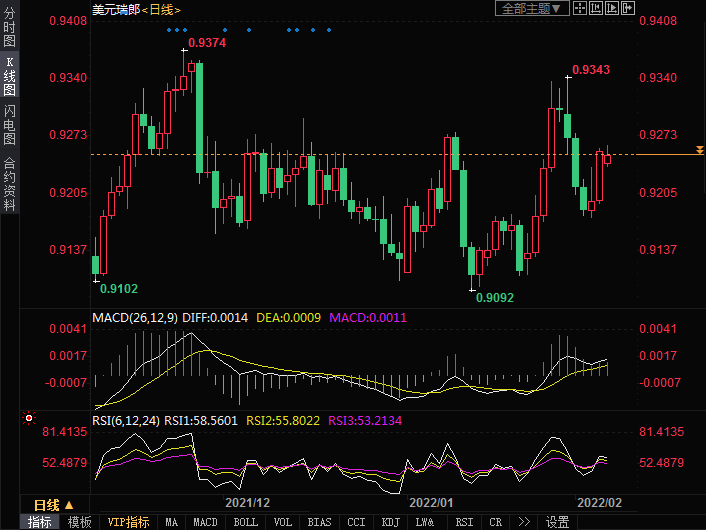
Task: Select the 闪电图 side tab
Action: click(9, 125)
